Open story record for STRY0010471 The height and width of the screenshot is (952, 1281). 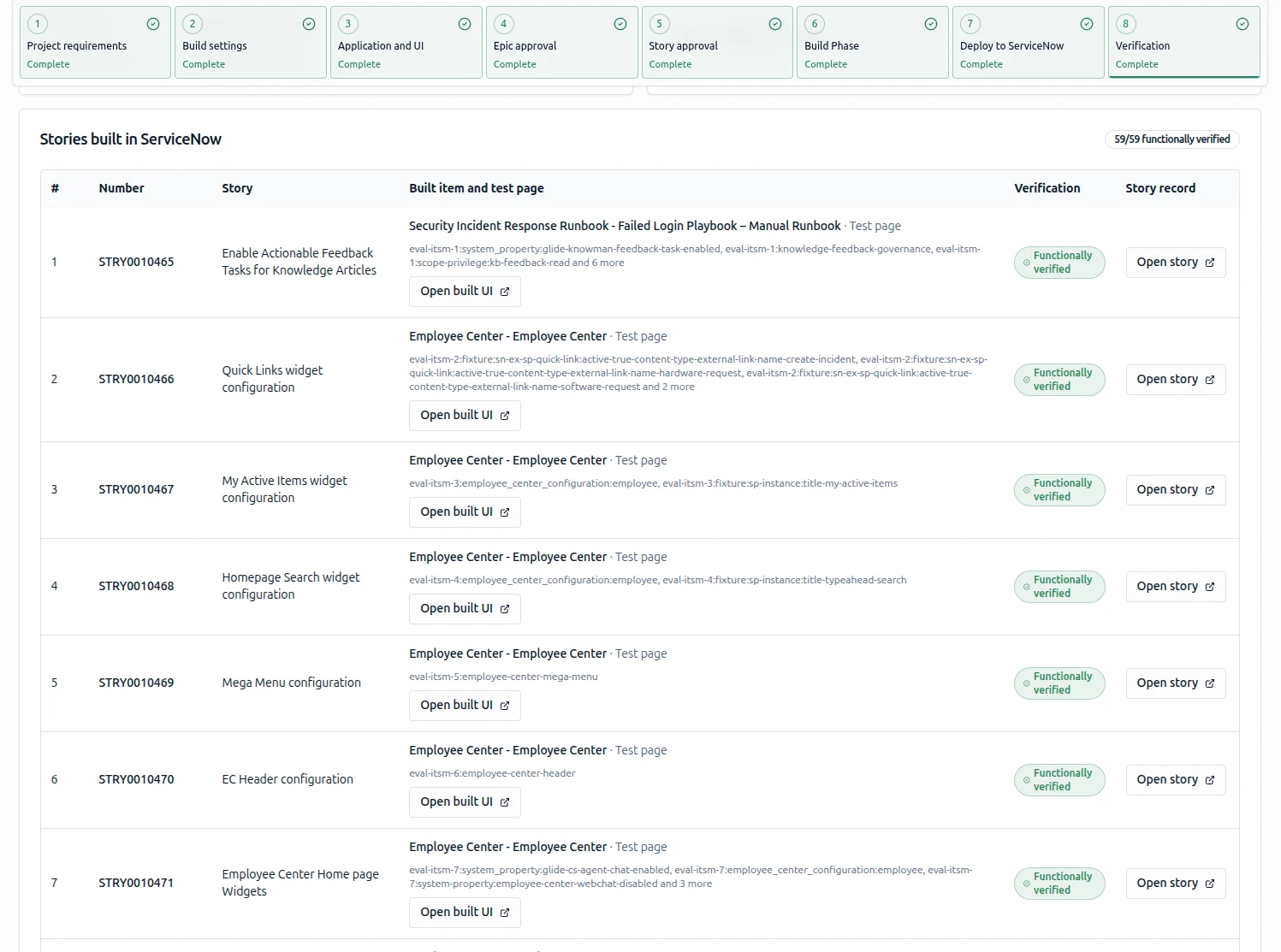click(x=1176, y=884)
